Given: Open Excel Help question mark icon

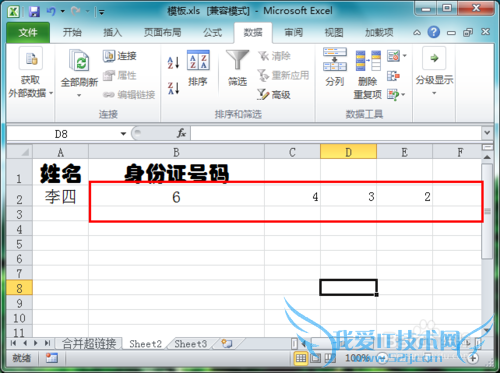Looking at the screenshot, I should 434,32.
